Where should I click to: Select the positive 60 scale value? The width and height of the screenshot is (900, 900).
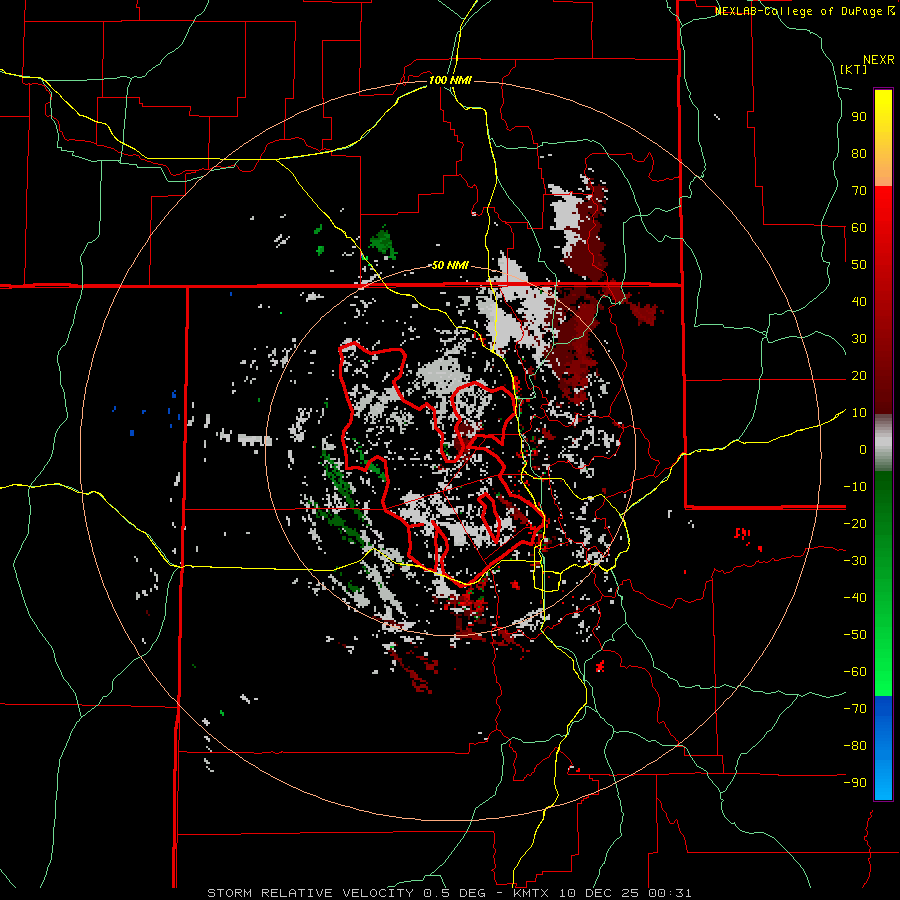859,227
